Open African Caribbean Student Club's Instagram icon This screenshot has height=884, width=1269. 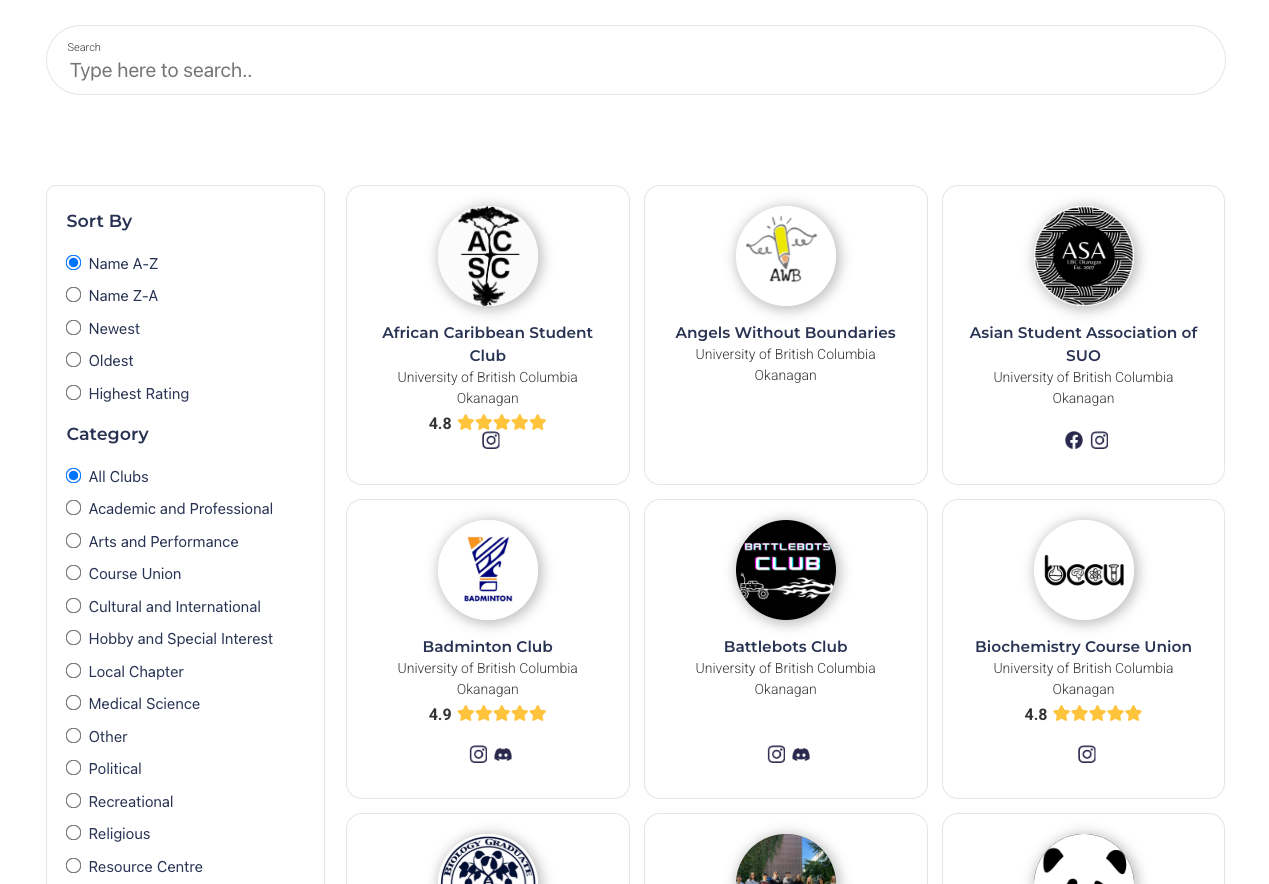tap(491, 440)
